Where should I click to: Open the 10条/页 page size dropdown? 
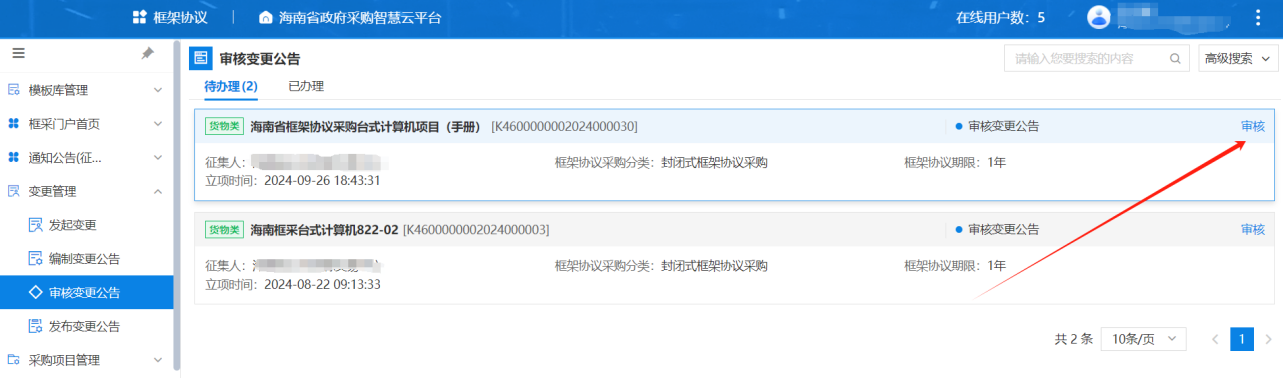tap(1143, 339)
